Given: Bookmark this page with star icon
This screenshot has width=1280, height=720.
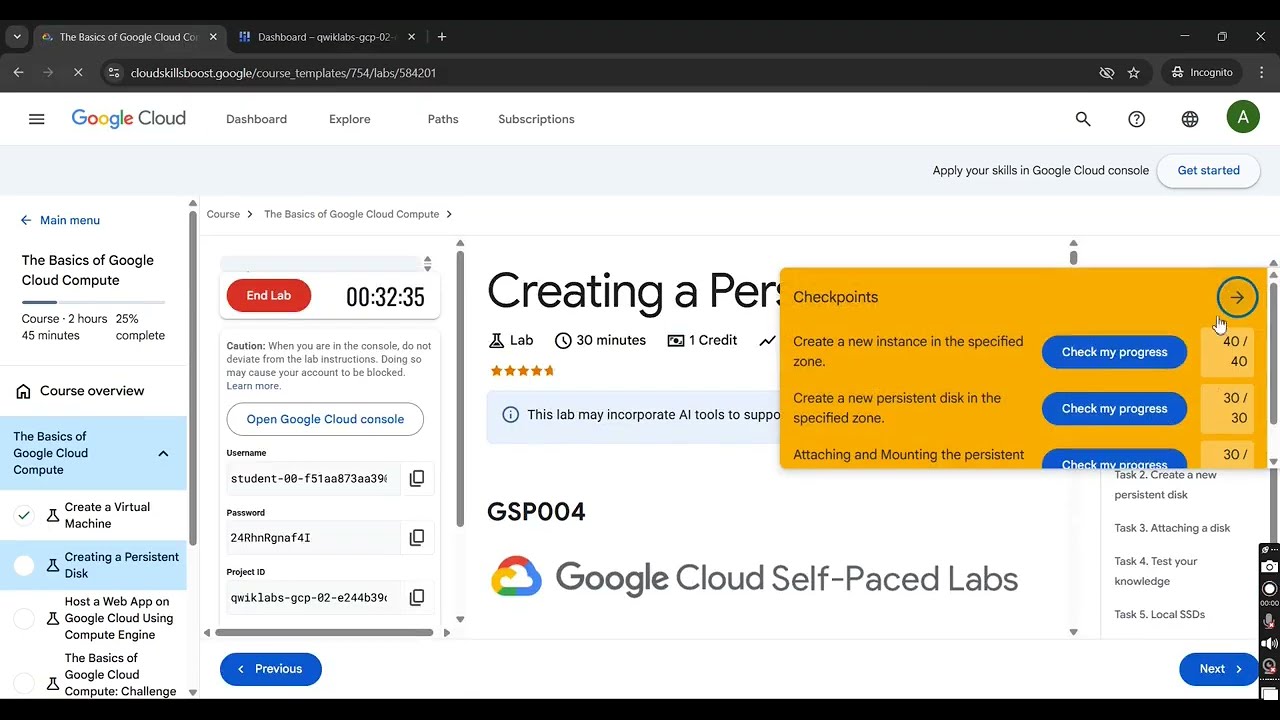Looking at the screenshot, I should [x=1134, y=73].
